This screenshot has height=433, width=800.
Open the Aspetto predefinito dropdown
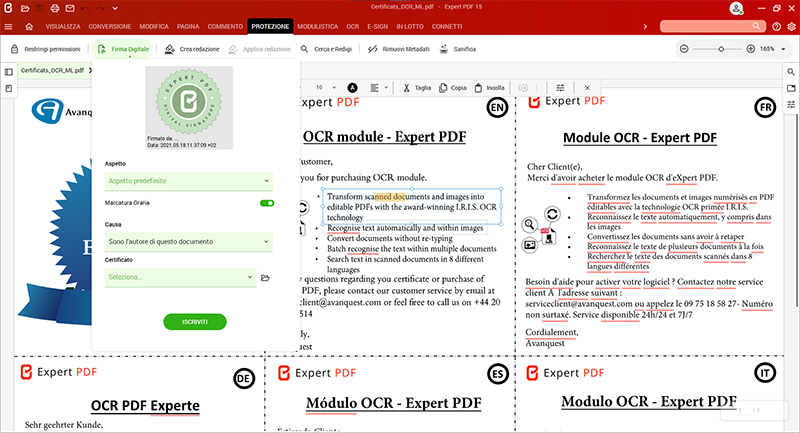(189, 181)
